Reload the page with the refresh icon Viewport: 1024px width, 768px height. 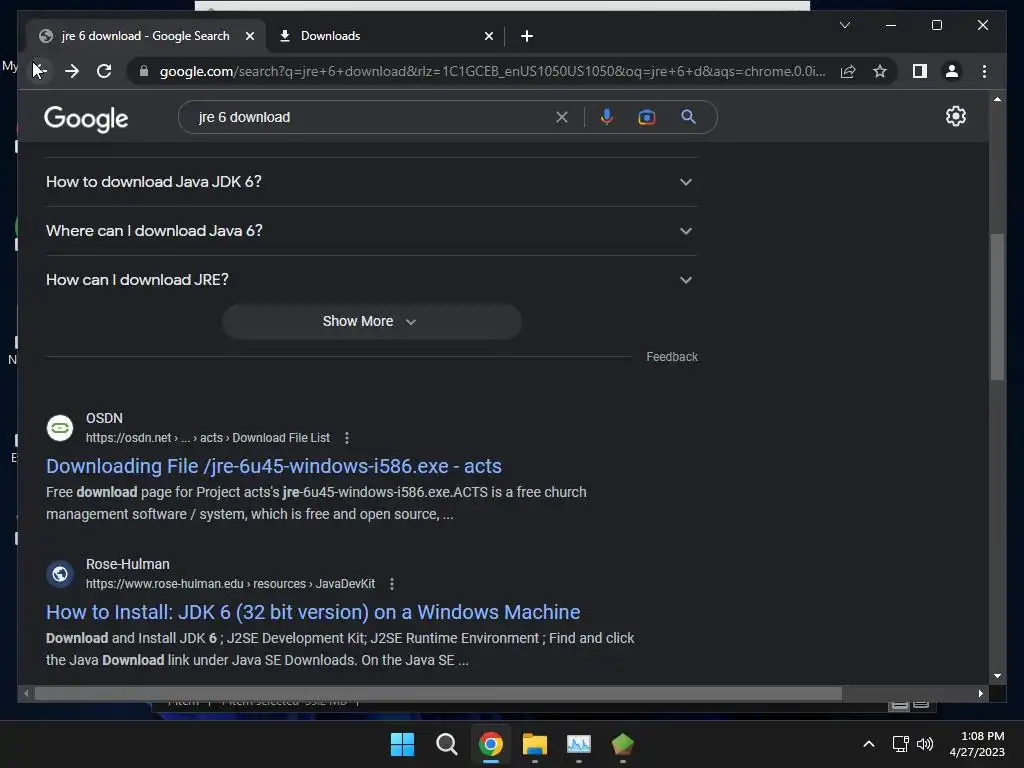104,71
